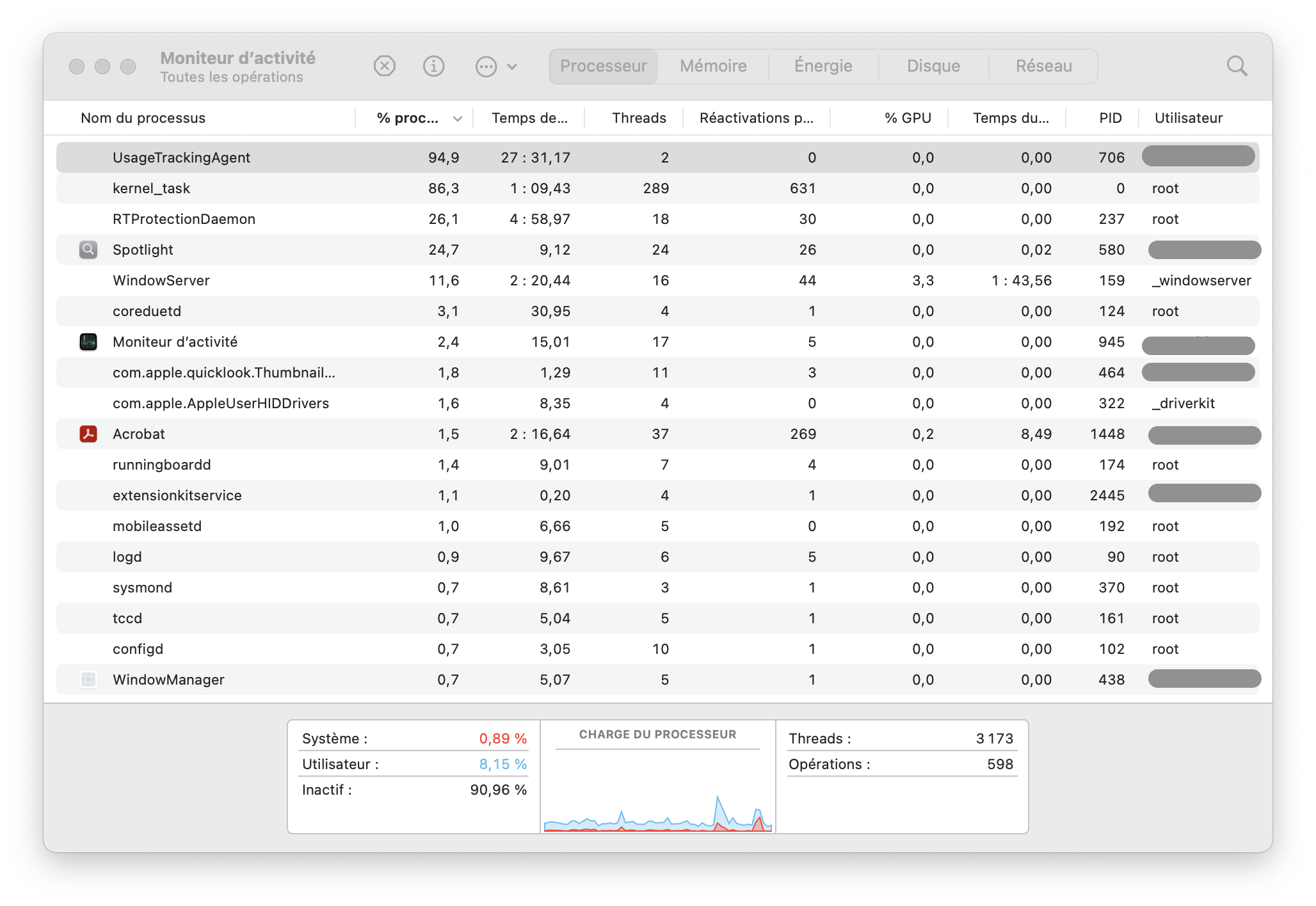Sort by Nom du processus header
Viewport: 1316px width, 906px height.
point(143,118)
